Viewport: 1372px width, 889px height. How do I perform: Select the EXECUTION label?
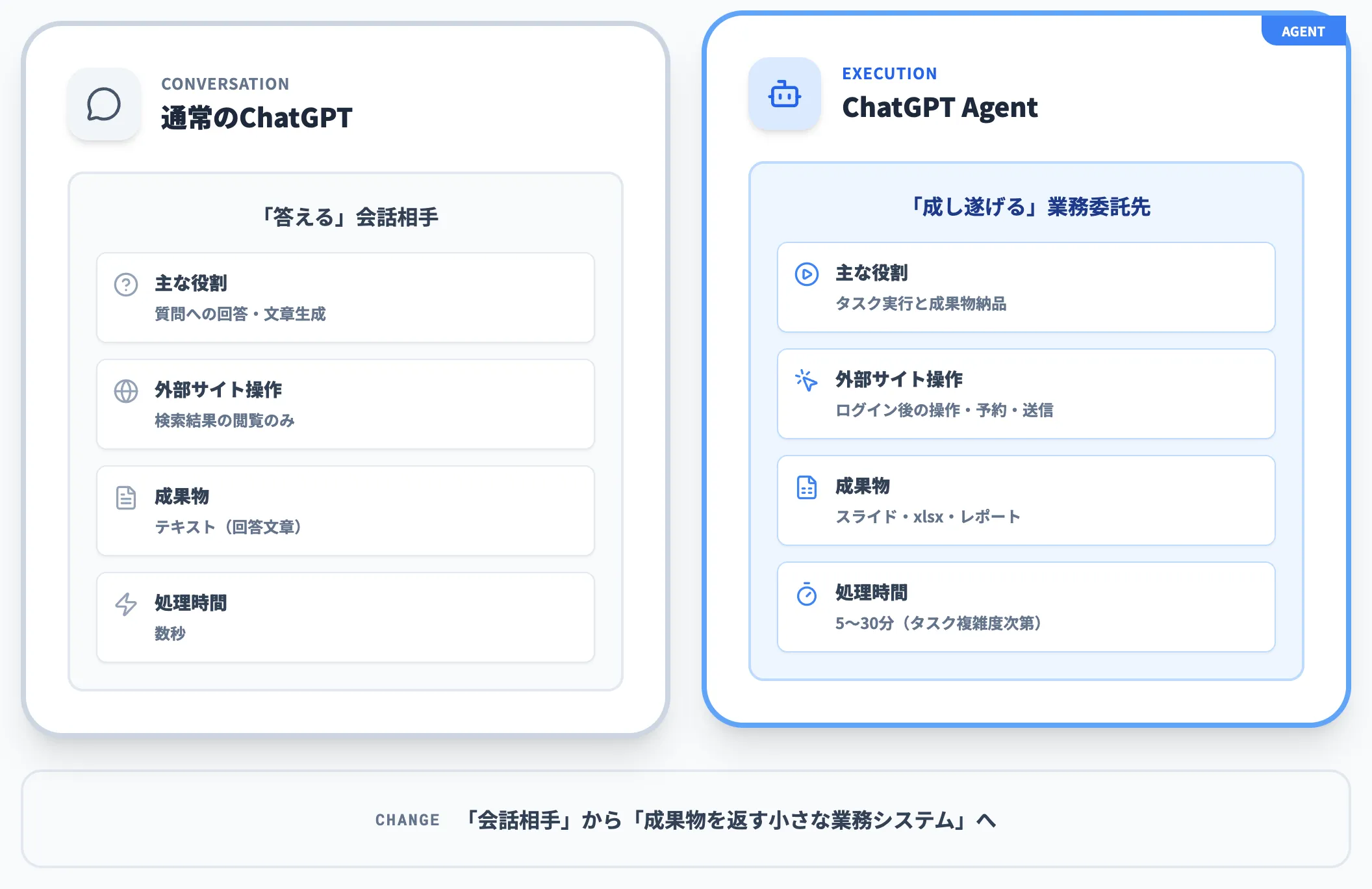pyautogui.click(x=889, y=73)
